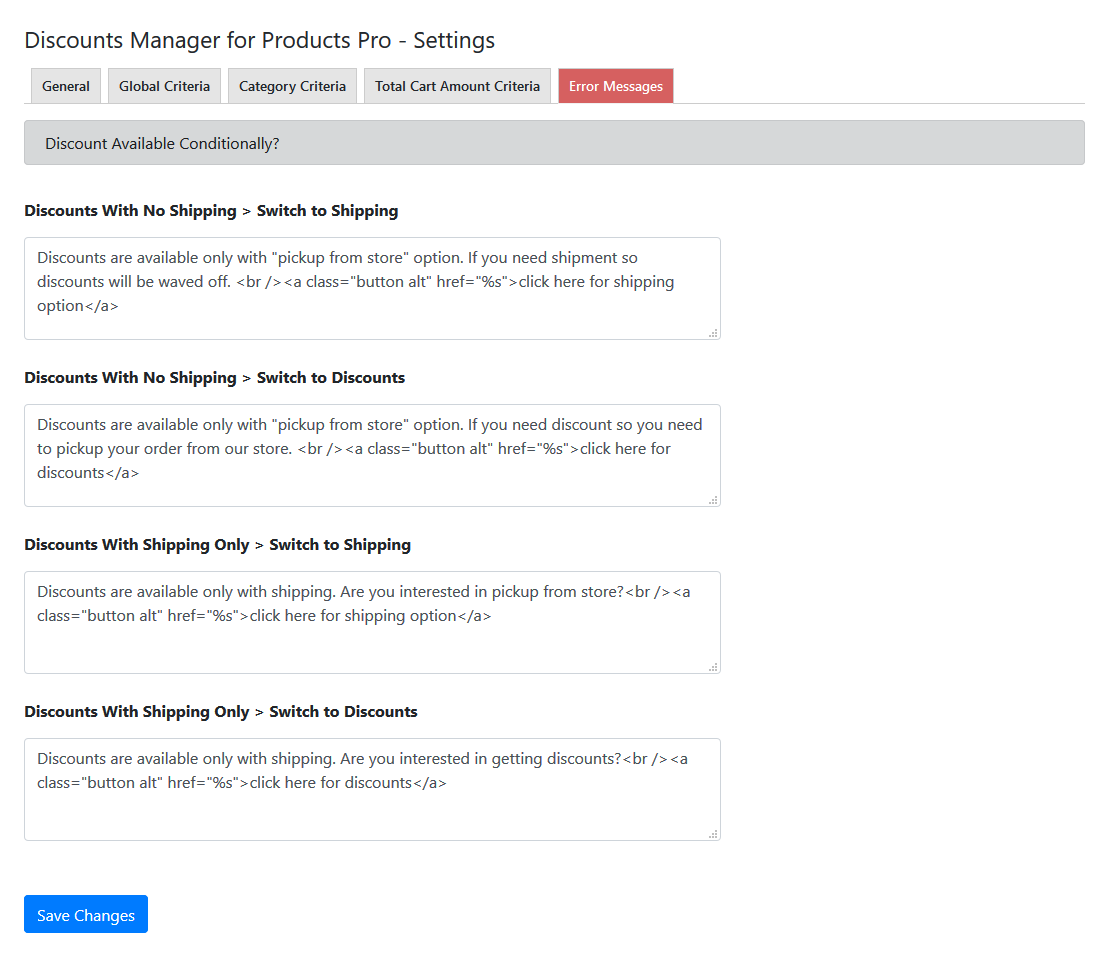The image size is (1110, 953).
Task: Grab resize handle of first No Shipping textarea
Action: [714, 333]
